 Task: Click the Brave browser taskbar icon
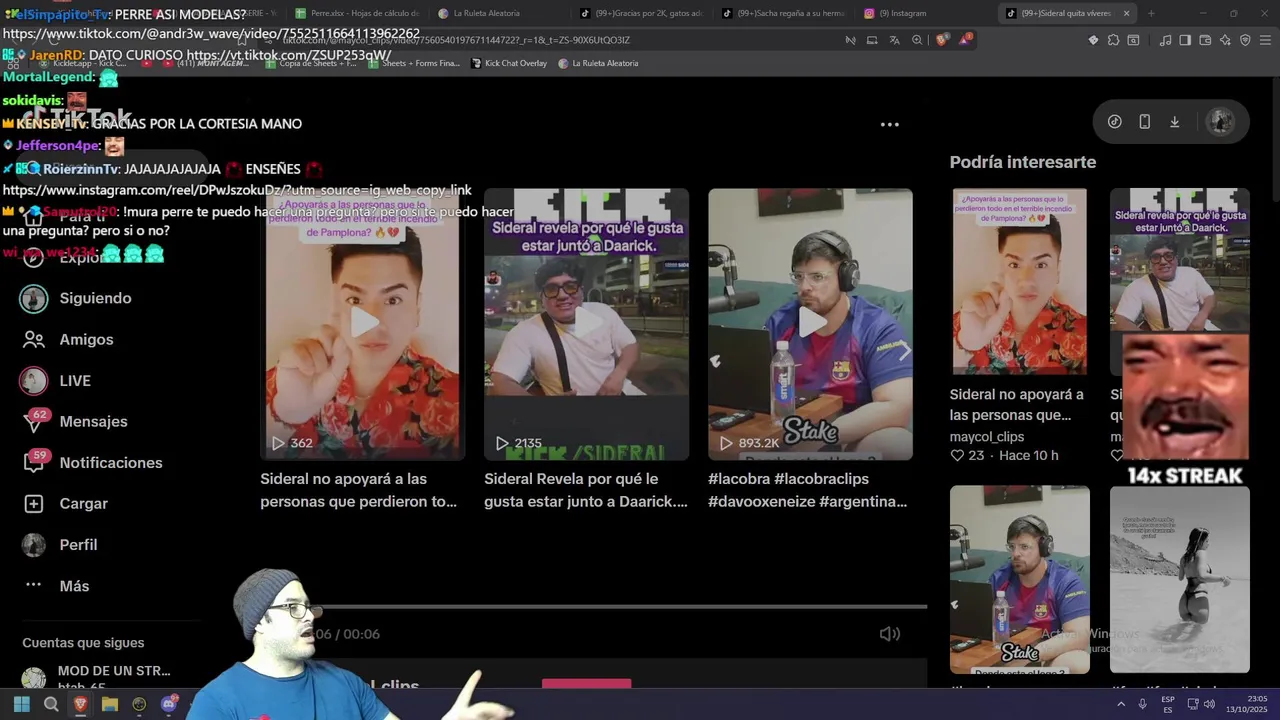point(80,704)
